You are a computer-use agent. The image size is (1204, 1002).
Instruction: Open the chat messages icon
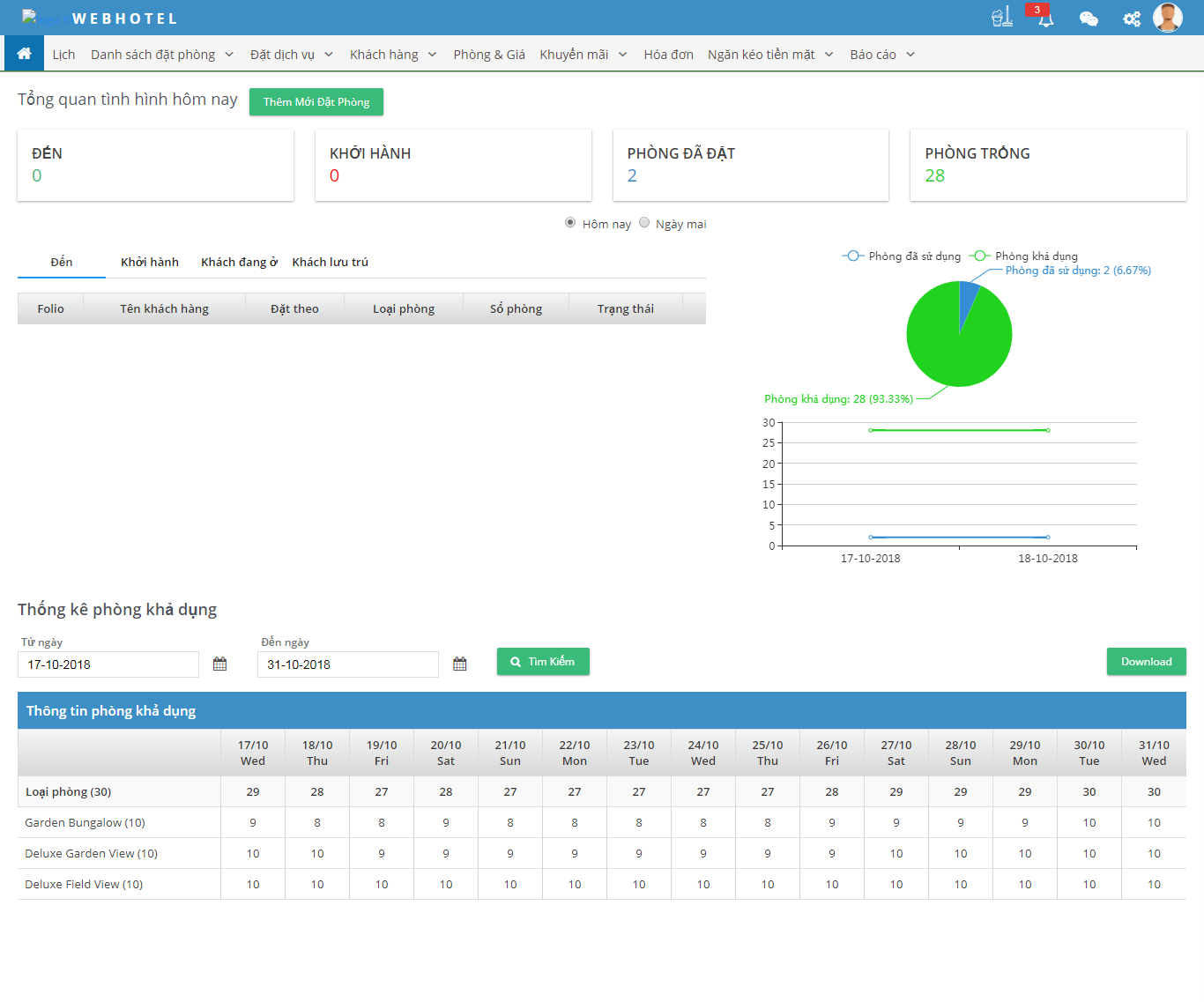tap(1089, 19)
